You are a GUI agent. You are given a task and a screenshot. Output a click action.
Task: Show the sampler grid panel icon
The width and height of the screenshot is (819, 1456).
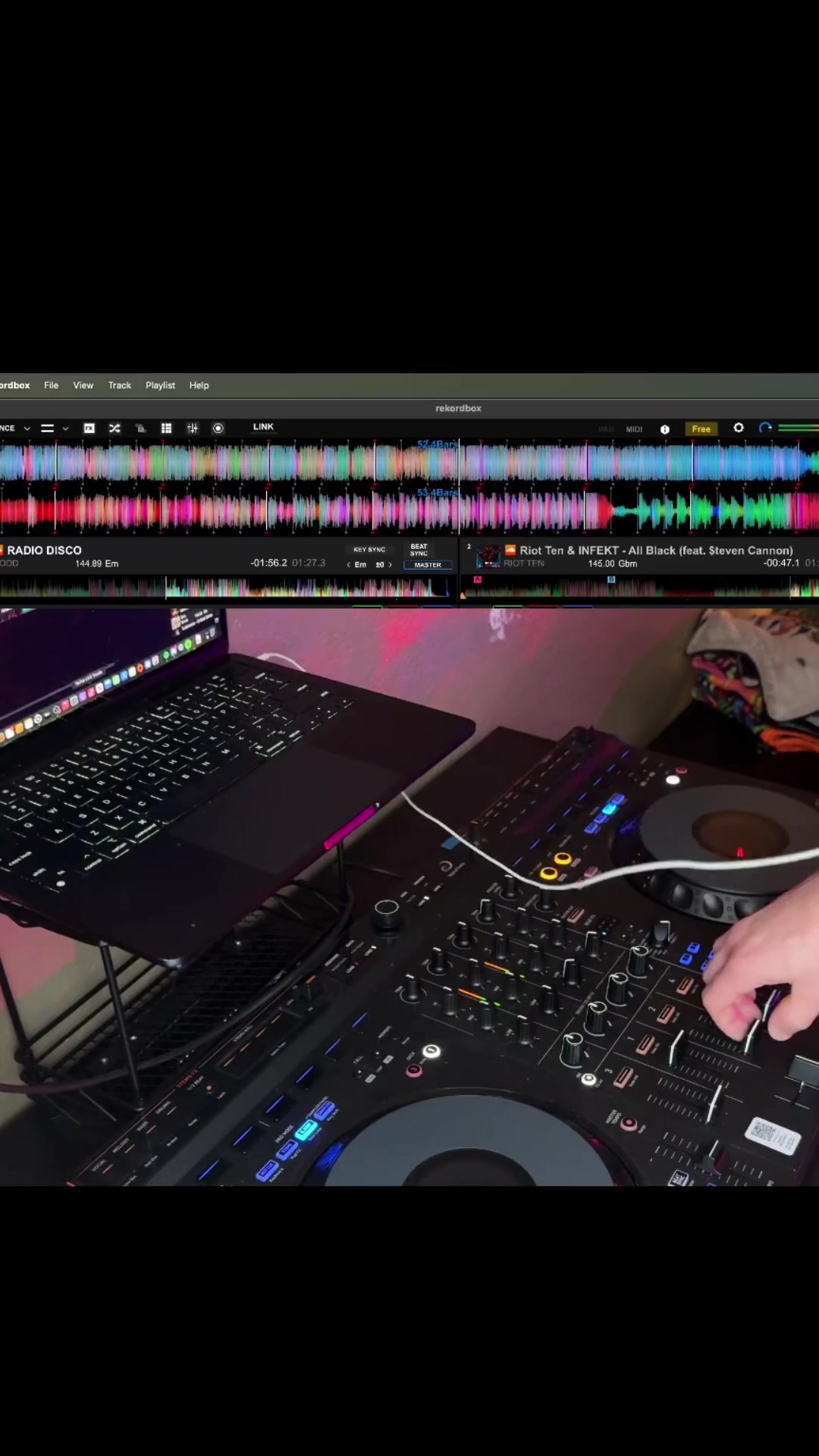pos(166,428)
